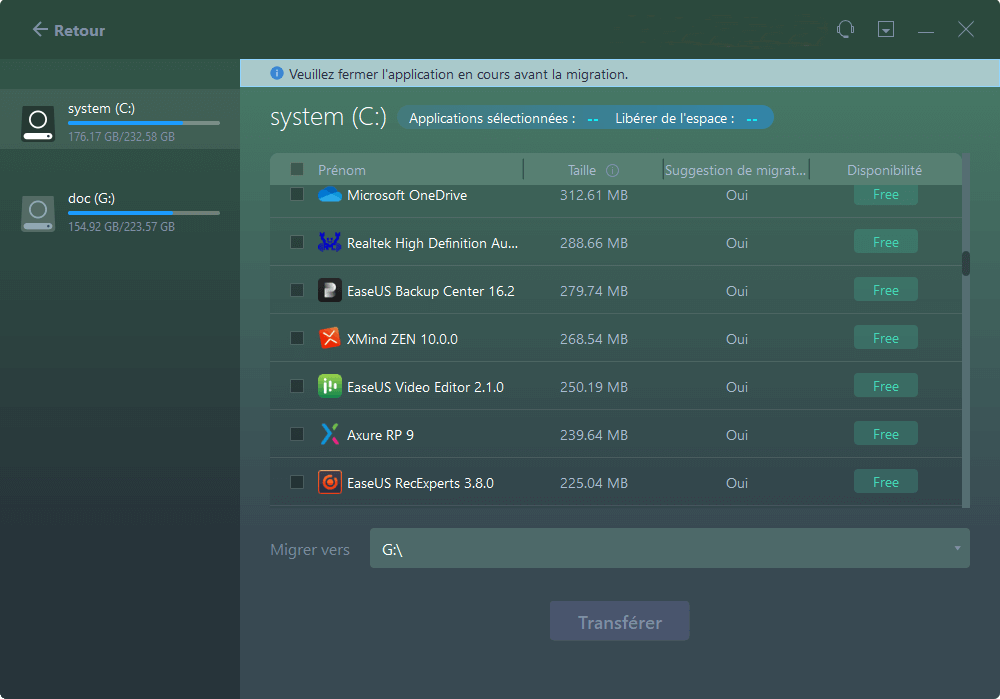Click the 225.04 MB size value
This screenshot has width=1000, height=699.
(594, 483)
